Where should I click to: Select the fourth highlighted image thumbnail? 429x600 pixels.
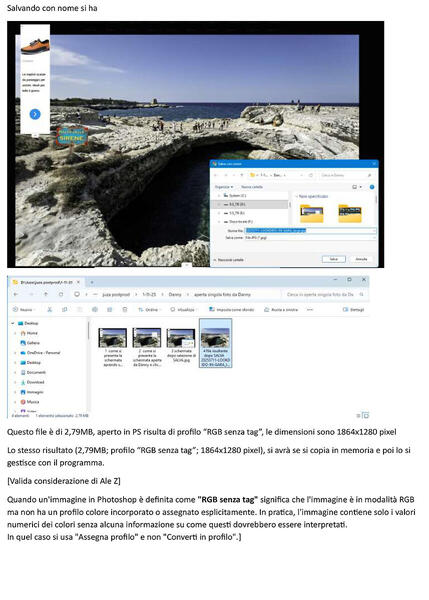click(215, 343)
